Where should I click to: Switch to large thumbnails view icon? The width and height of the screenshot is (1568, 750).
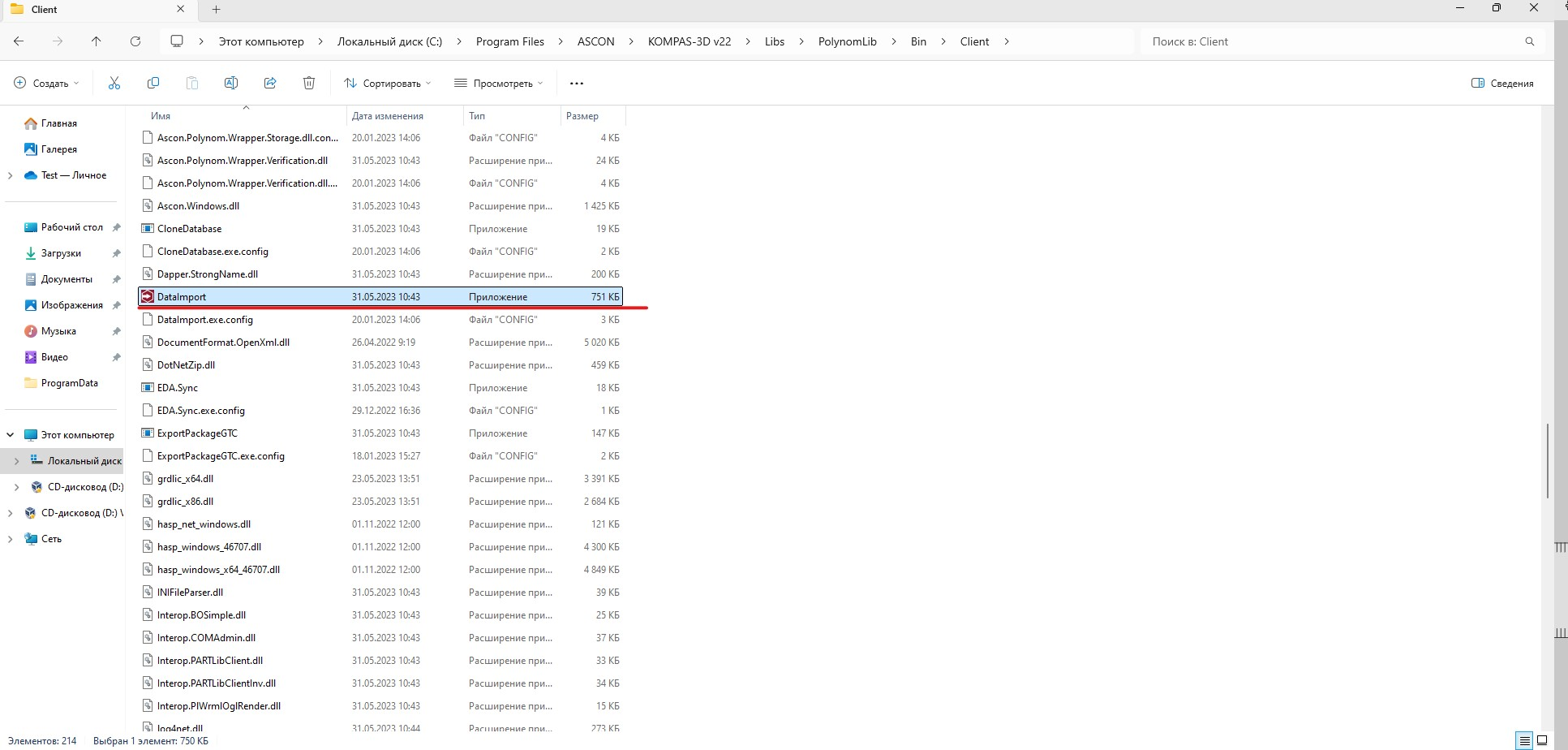point(1542,740)
